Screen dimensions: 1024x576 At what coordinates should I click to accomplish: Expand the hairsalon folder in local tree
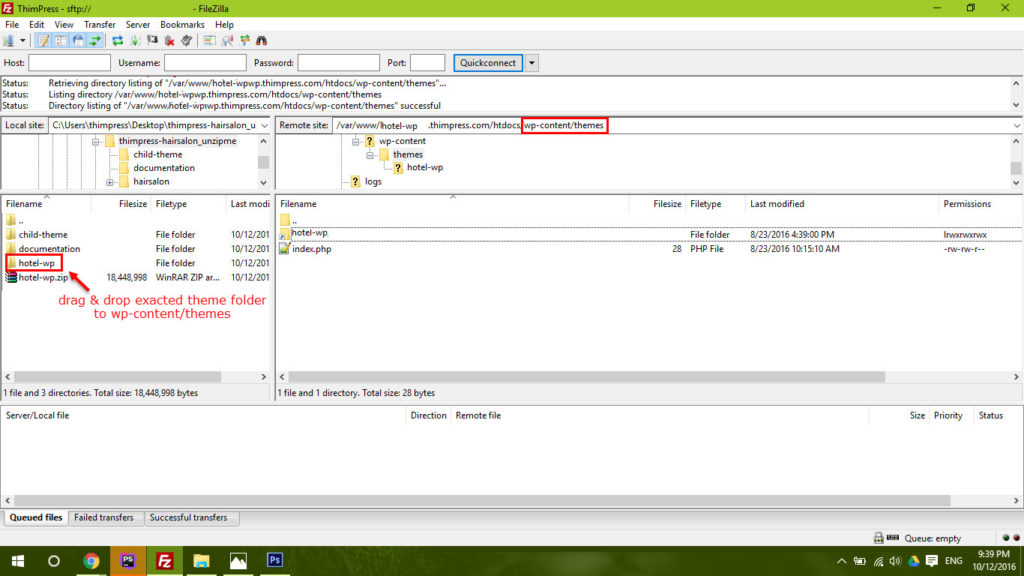click(x=110, y=181)
